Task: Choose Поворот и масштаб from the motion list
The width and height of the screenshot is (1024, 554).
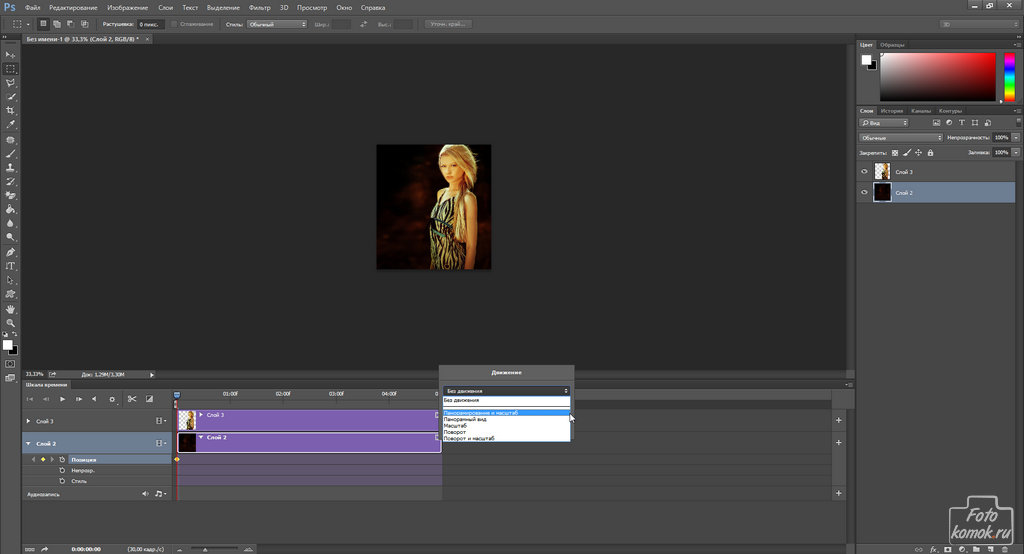Action: (x=470, y=439)
